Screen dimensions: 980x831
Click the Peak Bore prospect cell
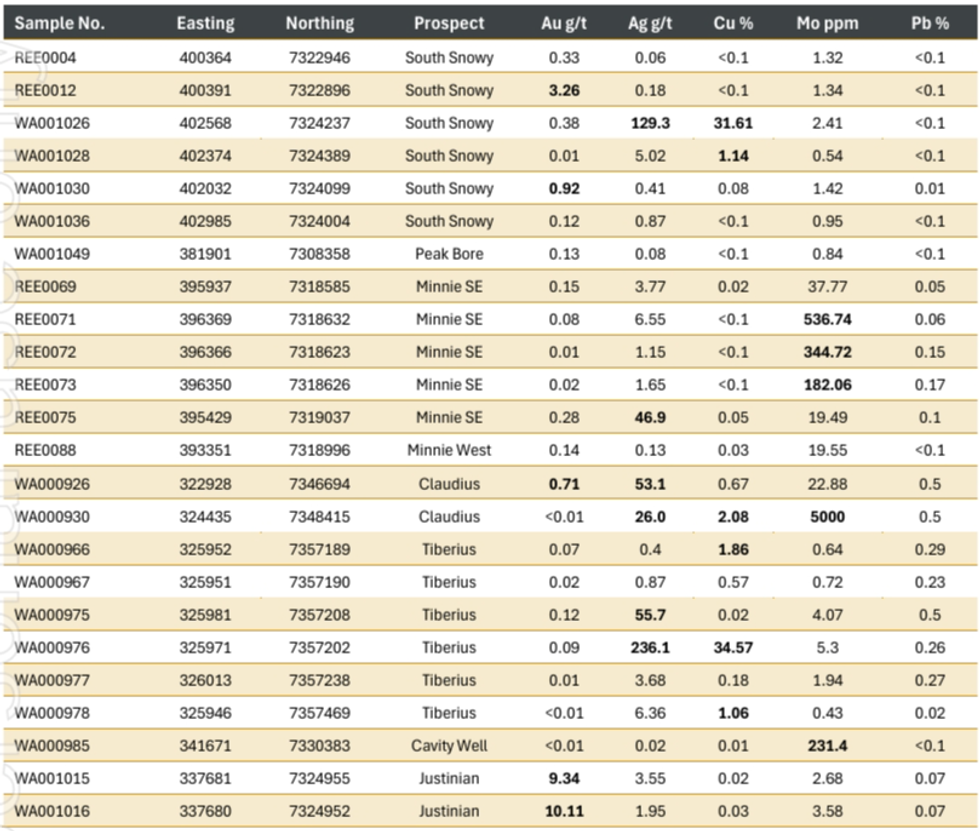click(x=449, y=254)
